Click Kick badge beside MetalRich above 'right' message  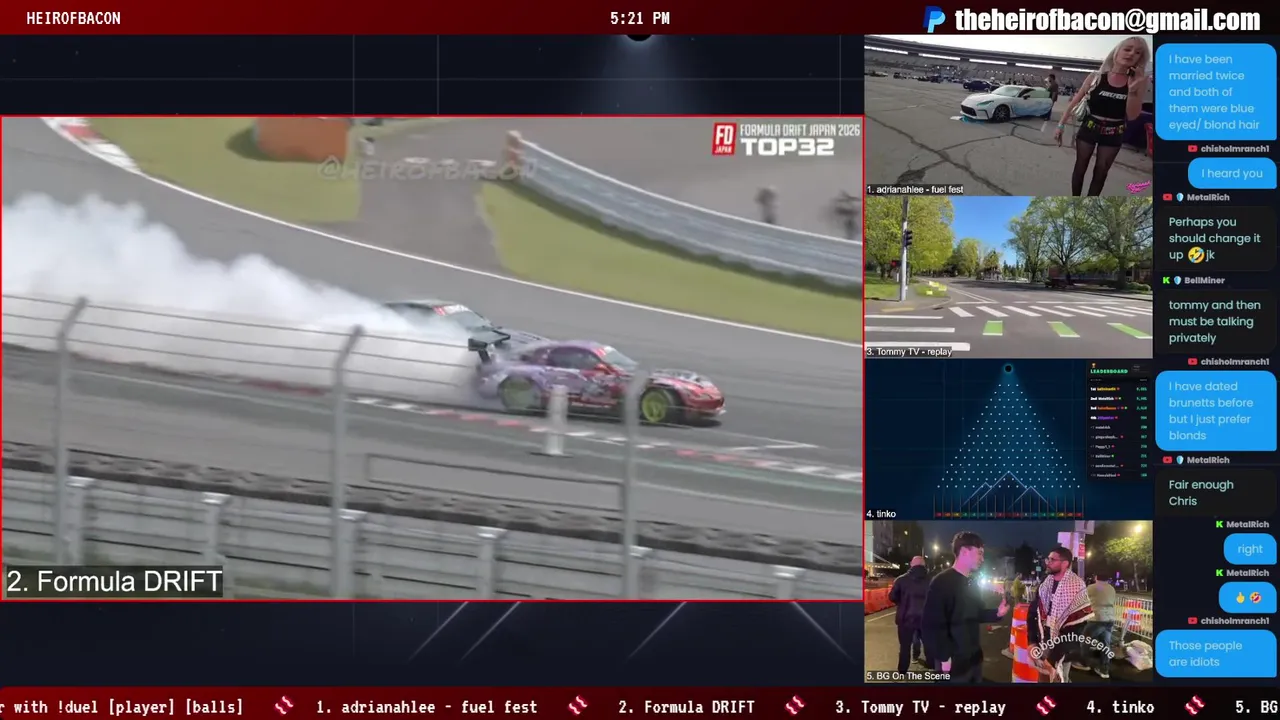click(1220, 524)
